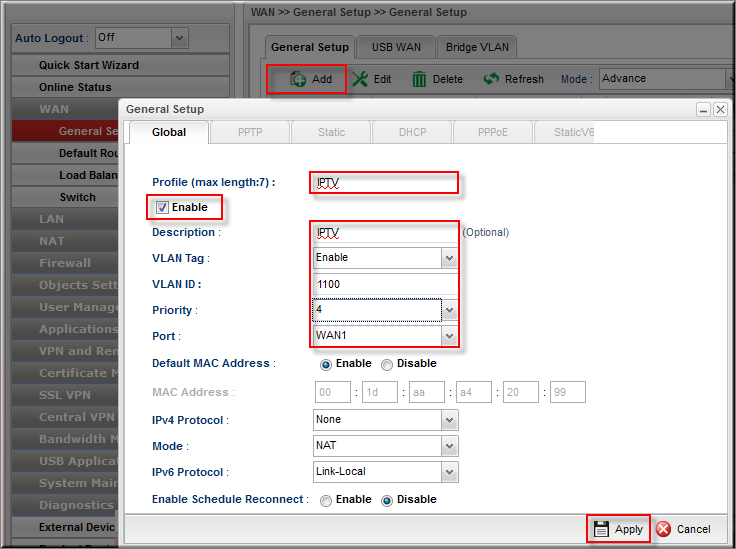Screen dimensions: 736x549
Task: Click the red Cancel icon
Action: [x=663, y=529]
